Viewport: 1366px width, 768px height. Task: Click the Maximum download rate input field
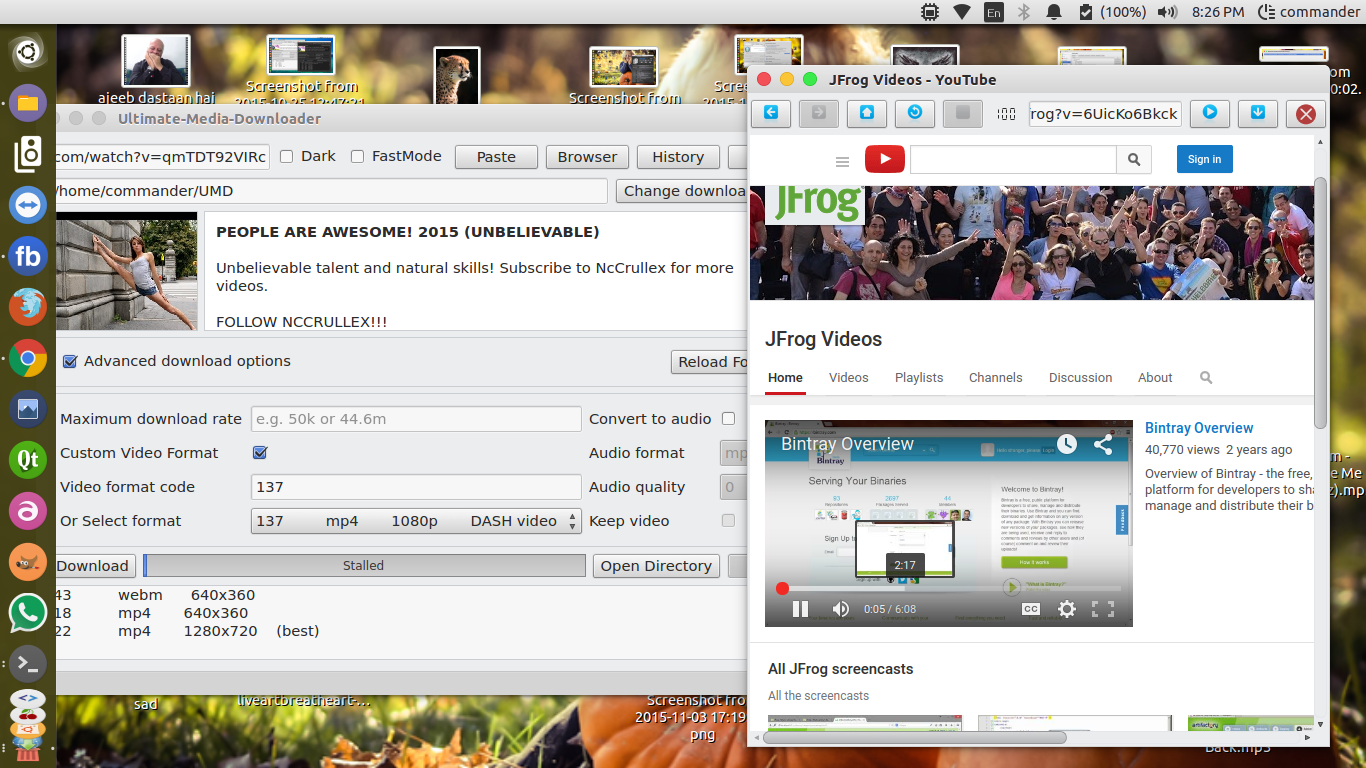tap(416, 419)
